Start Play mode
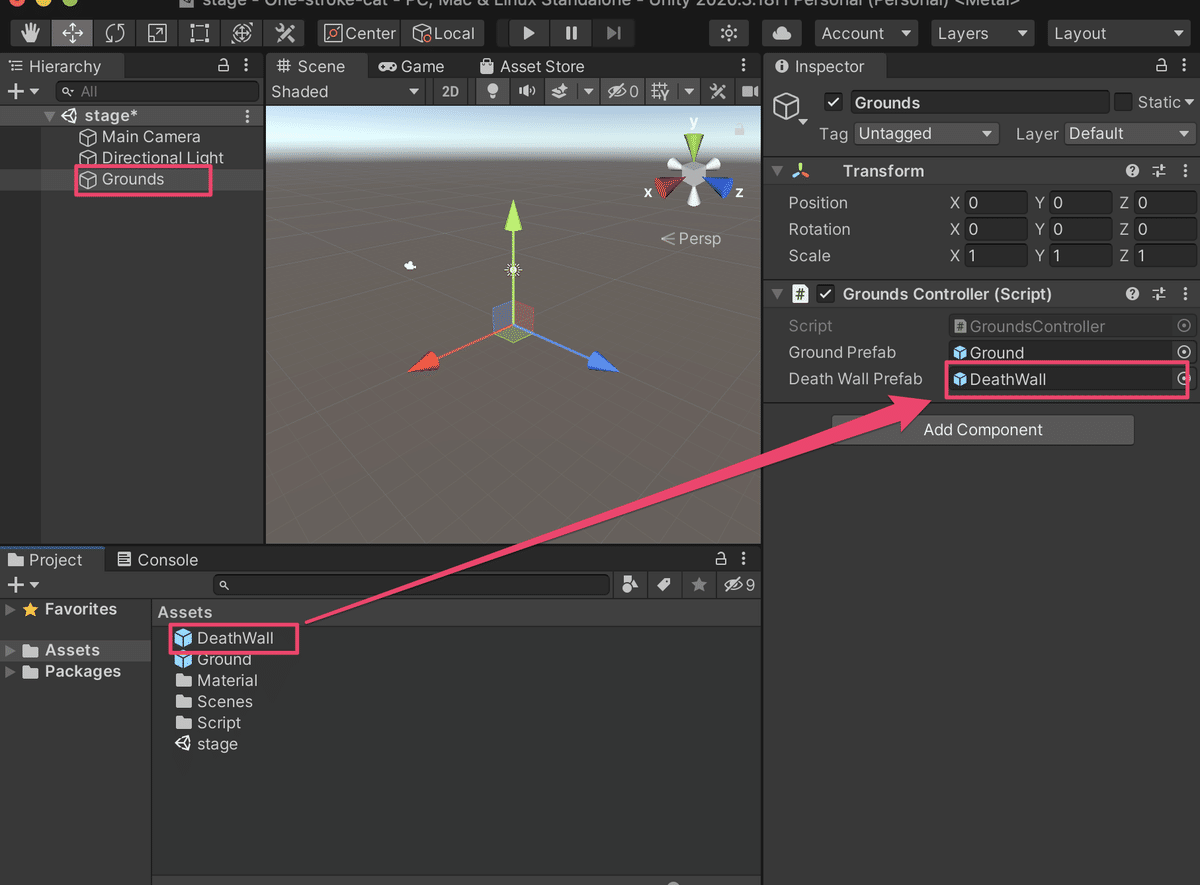 (529, 33)
